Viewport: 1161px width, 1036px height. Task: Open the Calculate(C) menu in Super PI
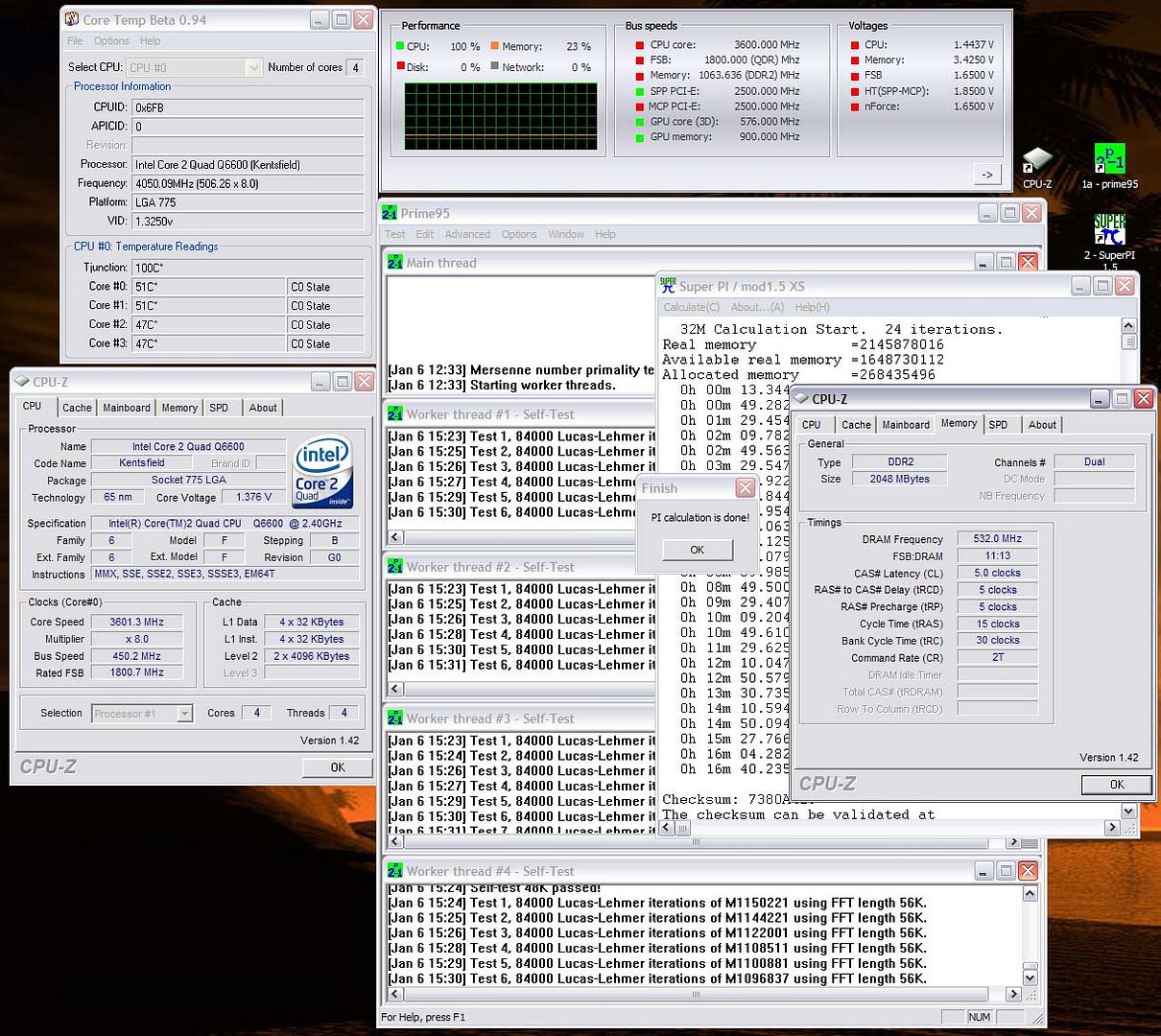tap(691, 307)
